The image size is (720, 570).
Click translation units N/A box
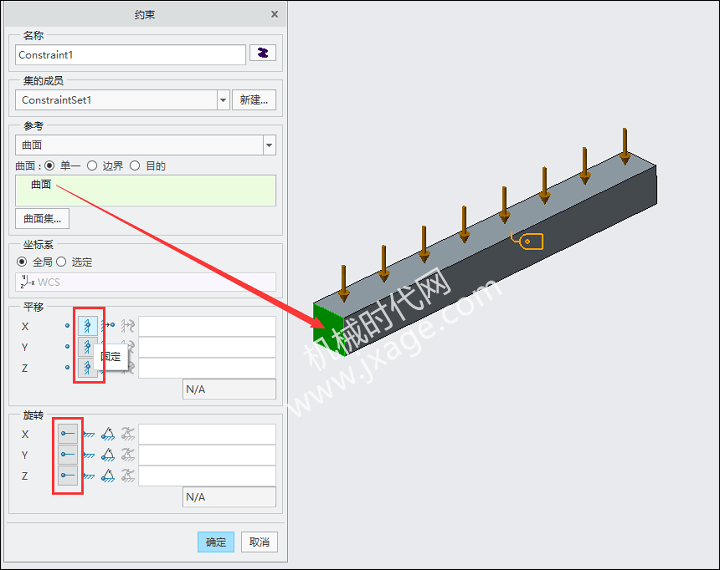click(x=229, y=389)
